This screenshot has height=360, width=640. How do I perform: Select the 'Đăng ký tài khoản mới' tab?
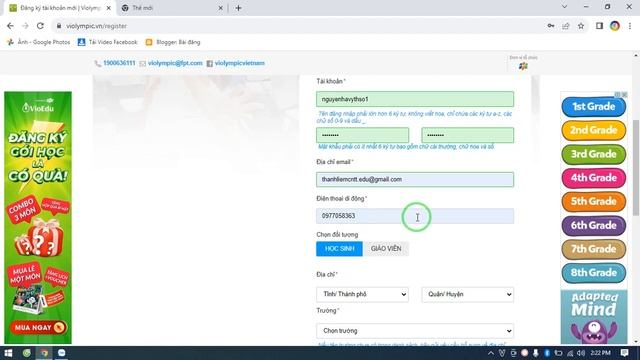tap(60, 8)
